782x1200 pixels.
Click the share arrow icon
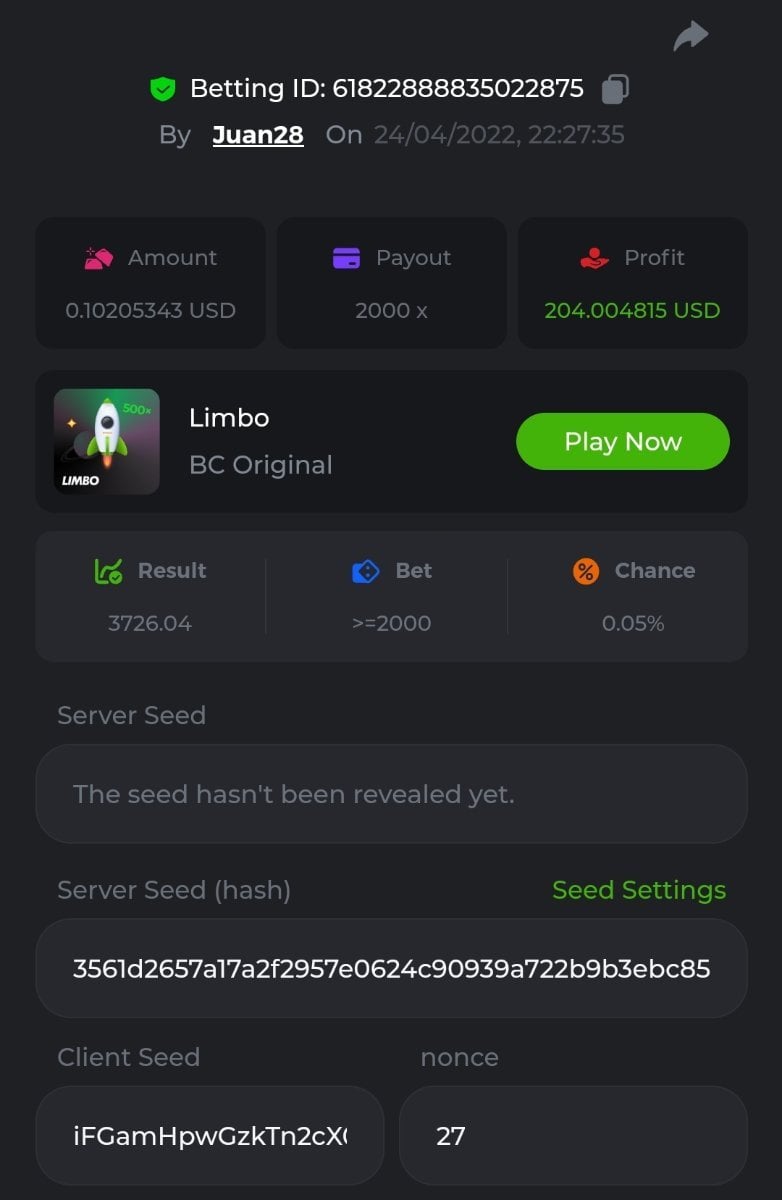click(x=690, y=37)
